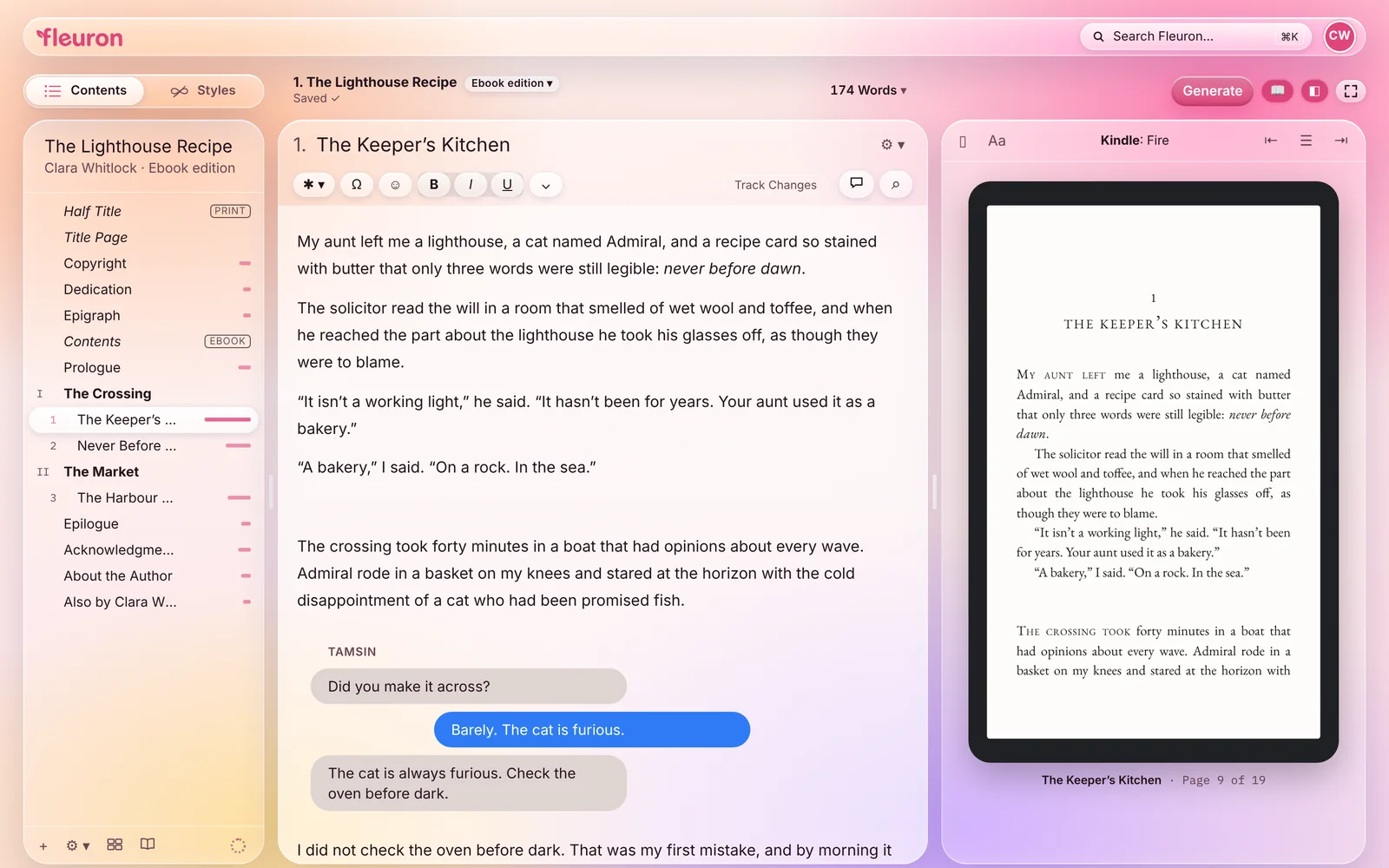Switch to the Contents tab
Screen dimensions: 1389x868
85,90
